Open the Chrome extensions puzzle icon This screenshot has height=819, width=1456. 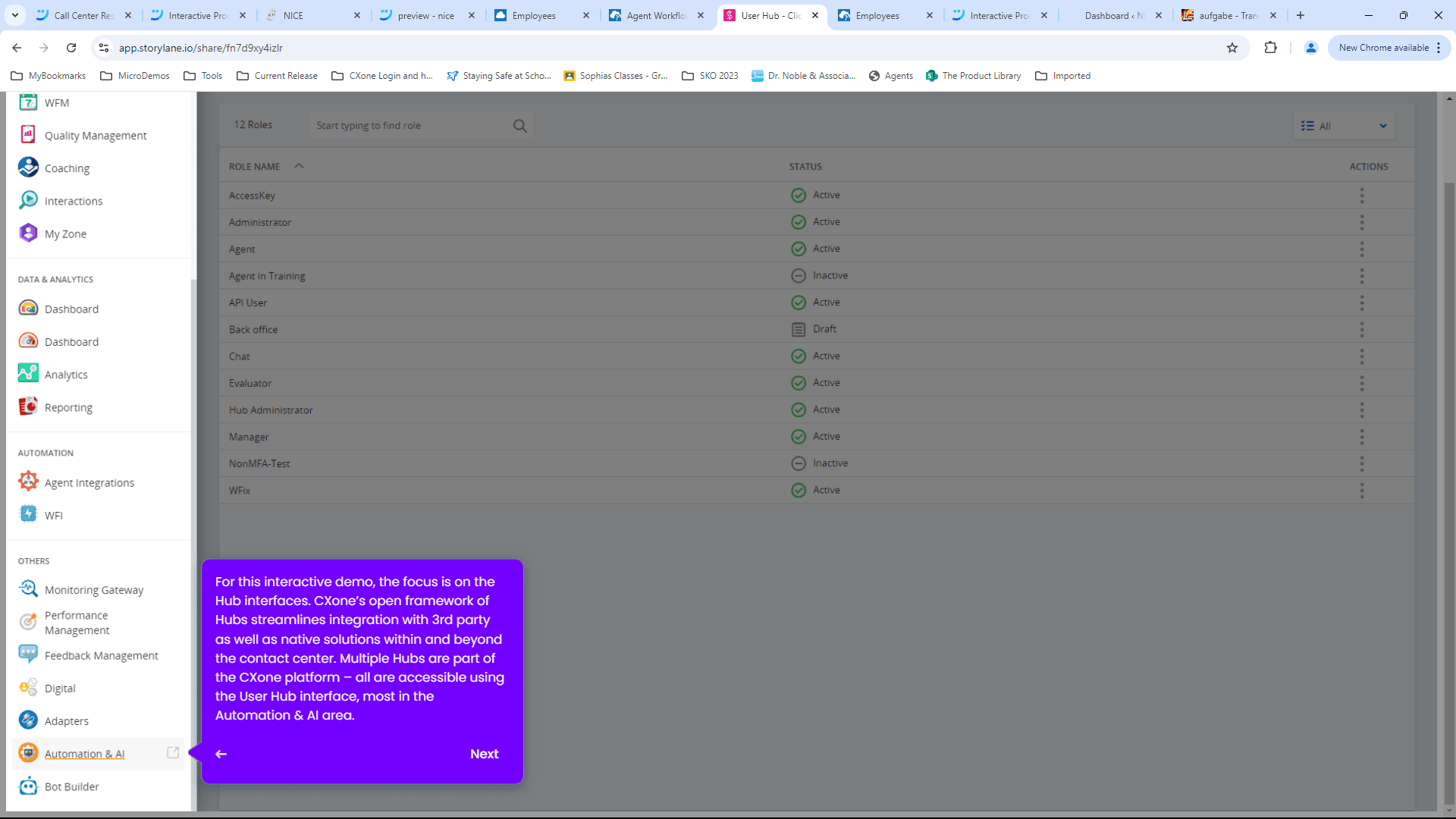(x=1271, y=48)
